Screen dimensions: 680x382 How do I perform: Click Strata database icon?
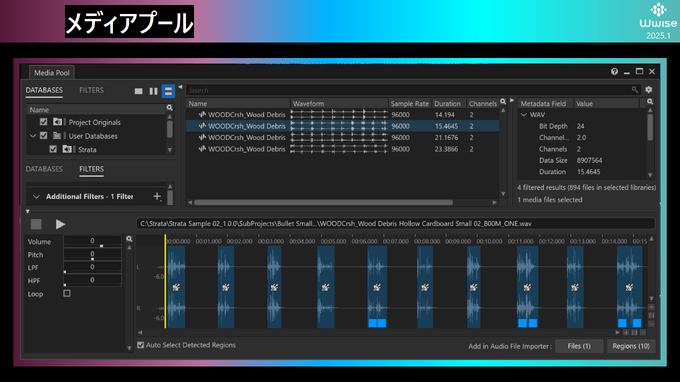(67, 149)
